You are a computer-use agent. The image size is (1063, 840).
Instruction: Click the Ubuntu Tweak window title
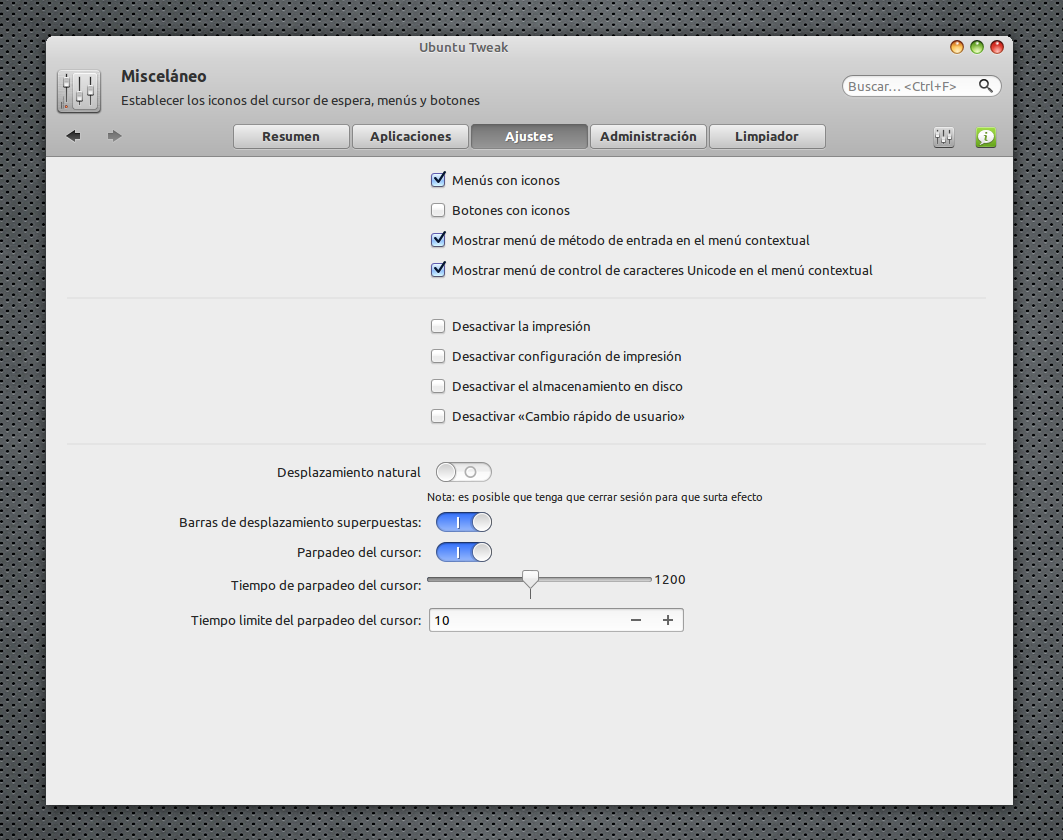463,47
